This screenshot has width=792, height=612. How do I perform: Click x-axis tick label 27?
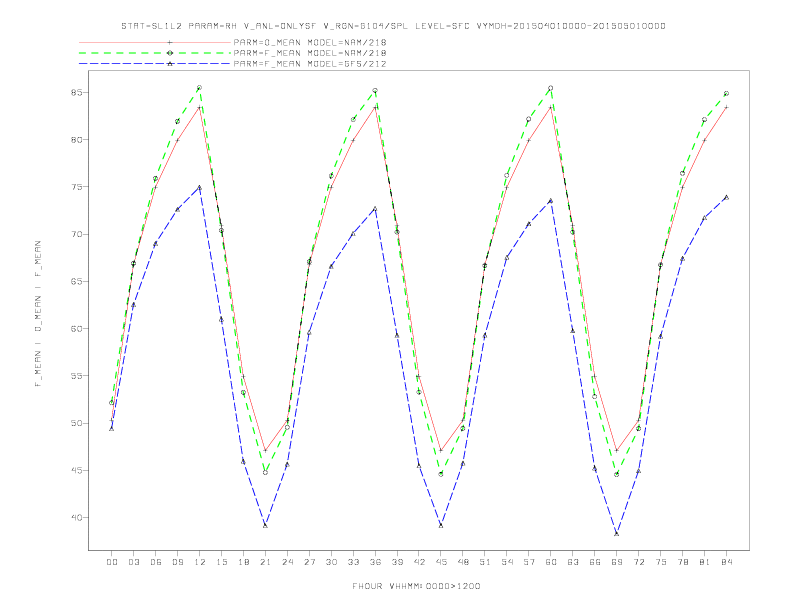[309, 562]
